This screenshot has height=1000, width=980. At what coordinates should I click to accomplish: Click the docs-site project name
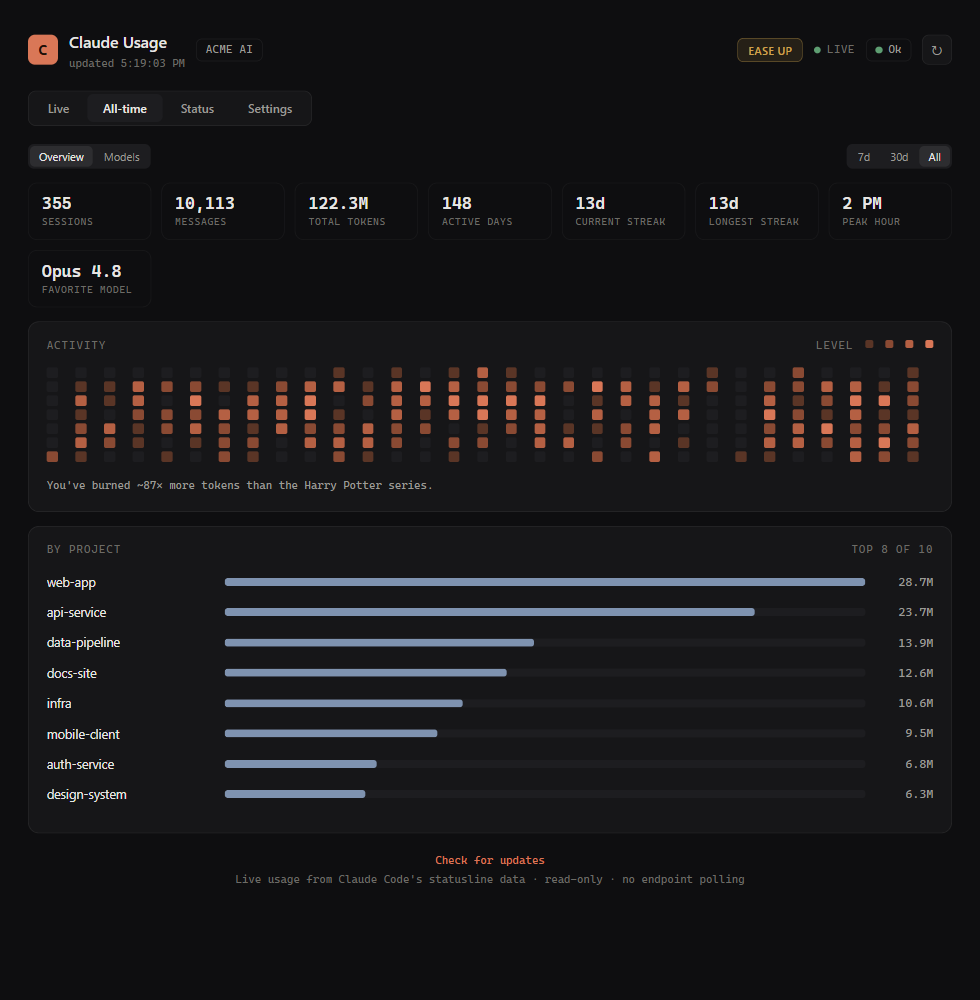(72, 673)
